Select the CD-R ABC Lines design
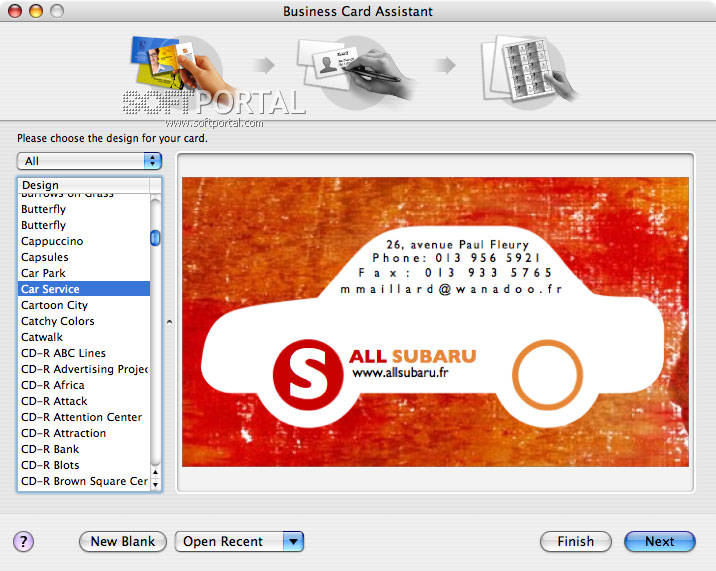Screen dimensions: 716x571 pos(84,353)
